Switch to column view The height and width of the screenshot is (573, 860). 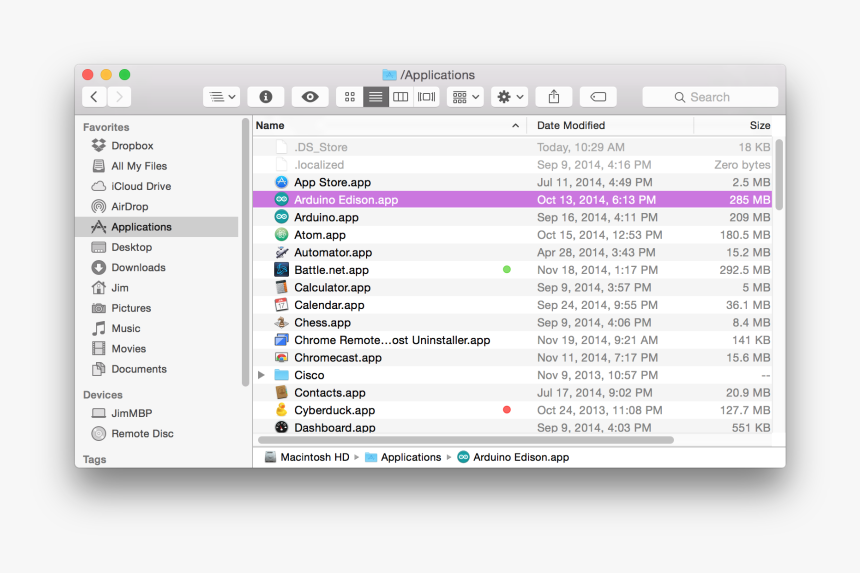point(401,97)
